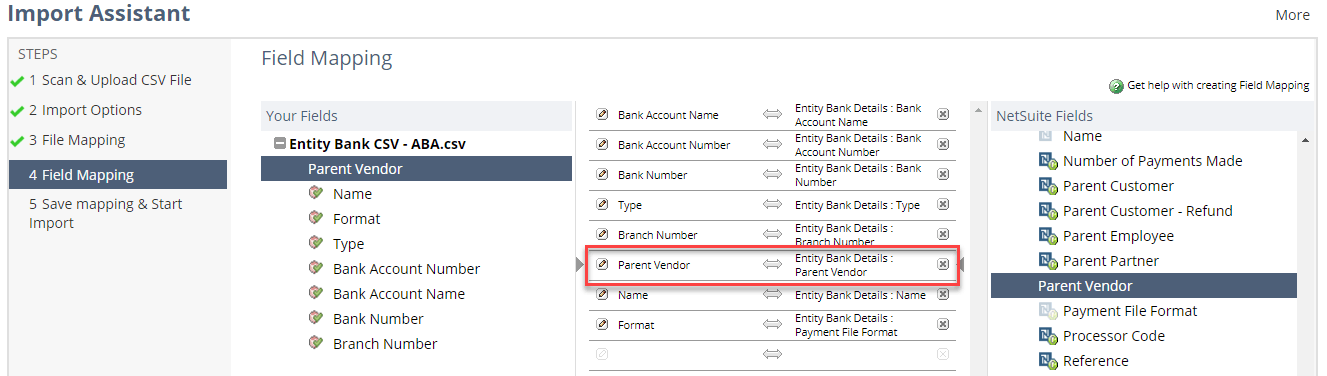The height and width of the screenshot is (376, 1327).
Task: Click the Parent Partner field icon
Action: click(x=1047, y=261)
